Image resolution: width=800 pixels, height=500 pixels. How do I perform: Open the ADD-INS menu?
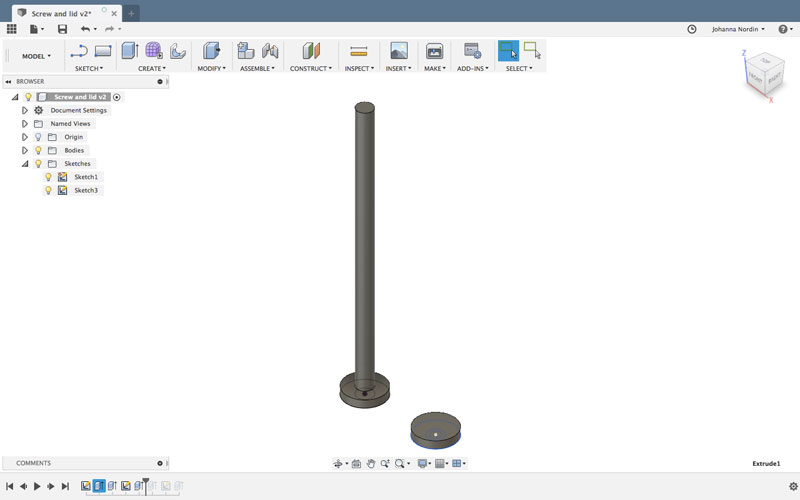pos(472,68)
